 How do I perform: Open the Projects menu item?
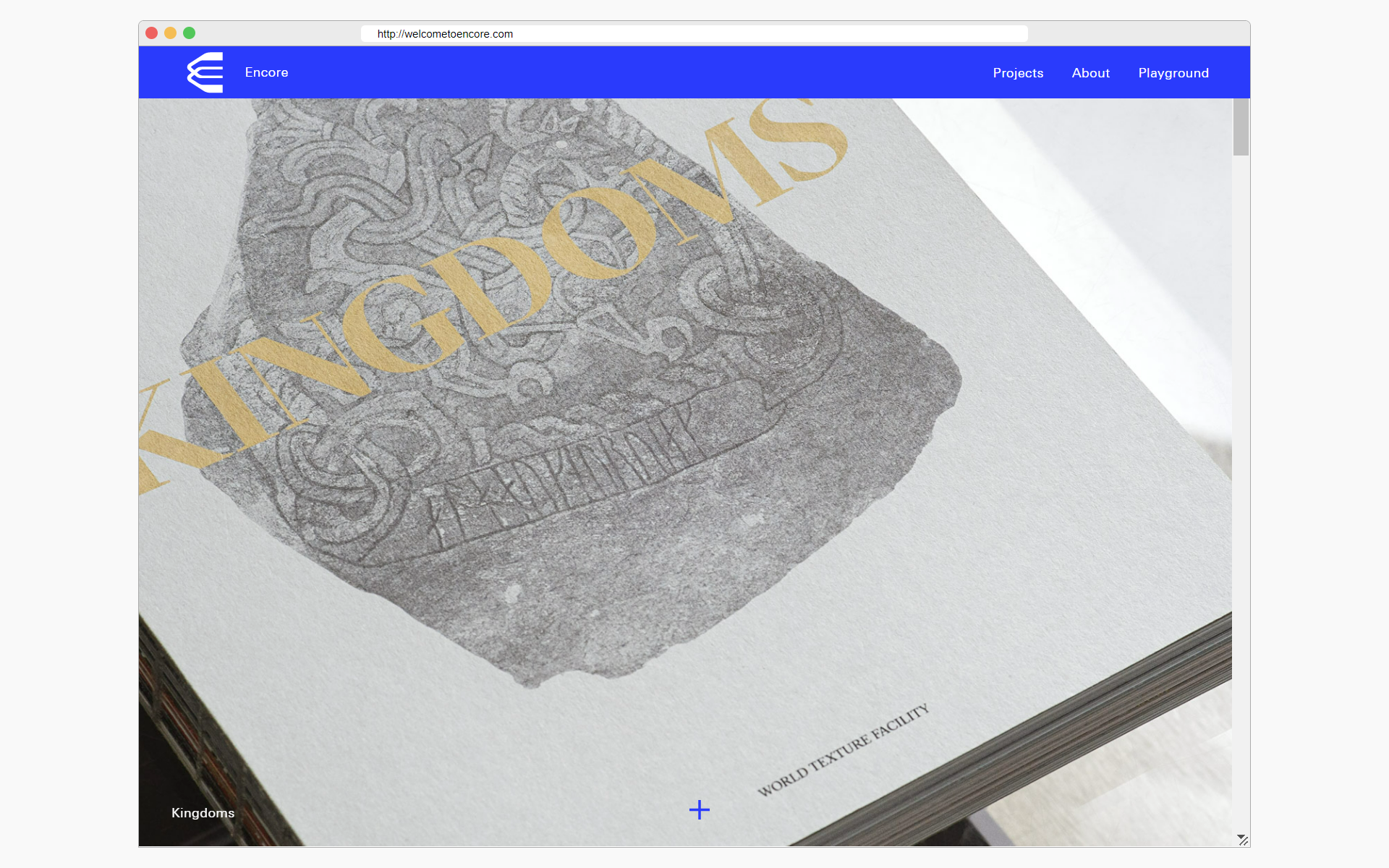(x=1018, y=73)
